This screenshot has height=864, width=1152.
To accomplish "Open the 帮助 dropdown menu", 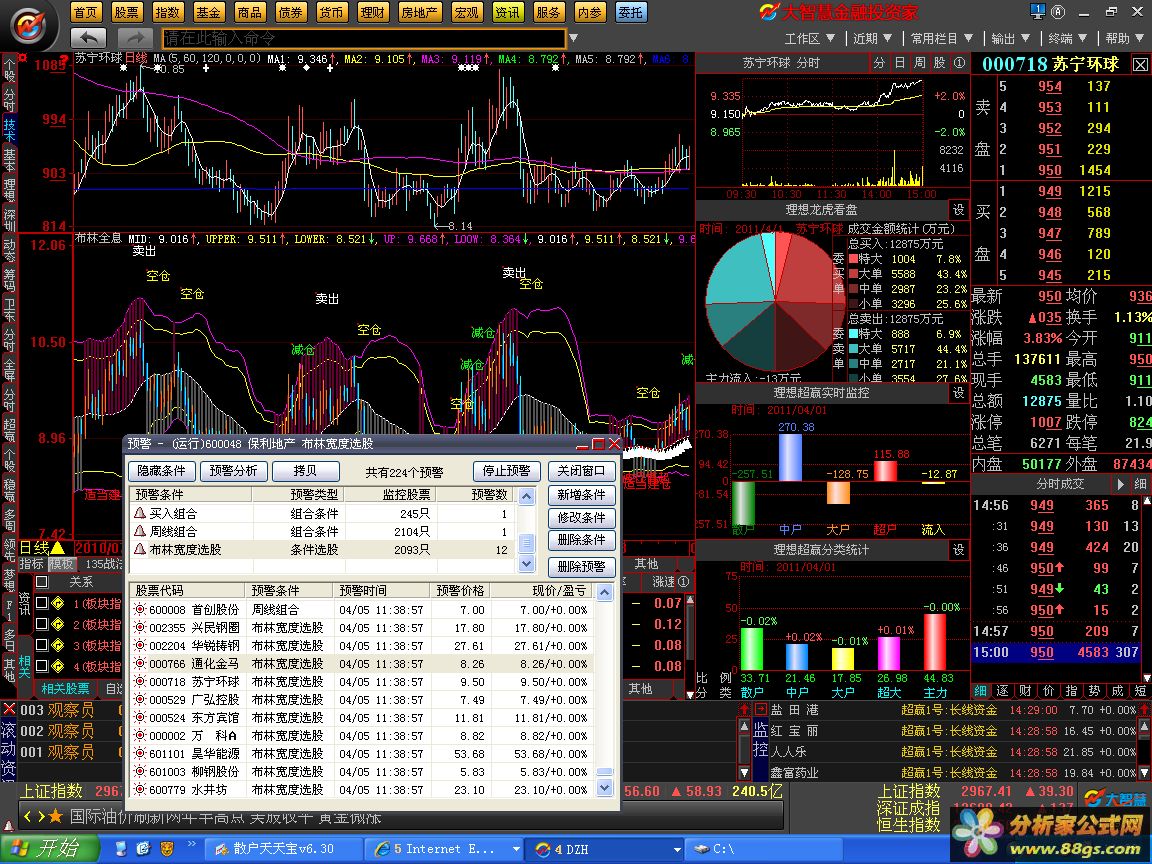I will pos(1124,38).
